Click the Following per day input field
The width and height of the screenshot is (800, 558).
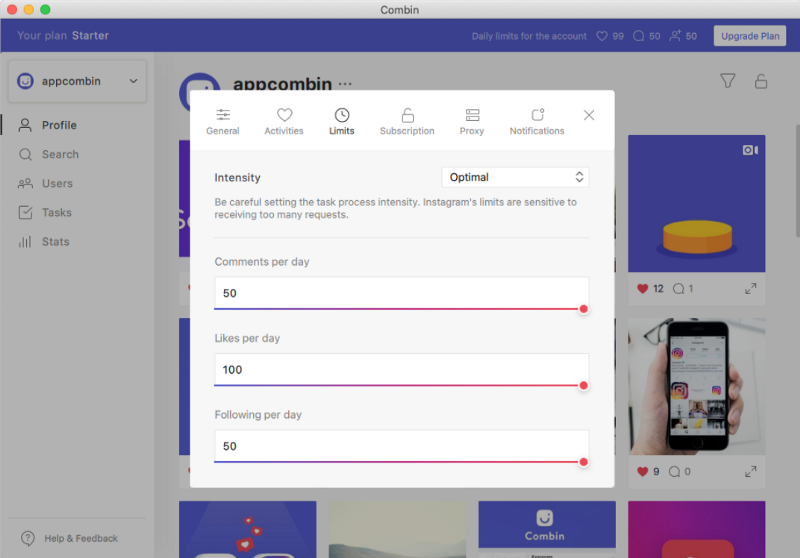tap(400, 446)
